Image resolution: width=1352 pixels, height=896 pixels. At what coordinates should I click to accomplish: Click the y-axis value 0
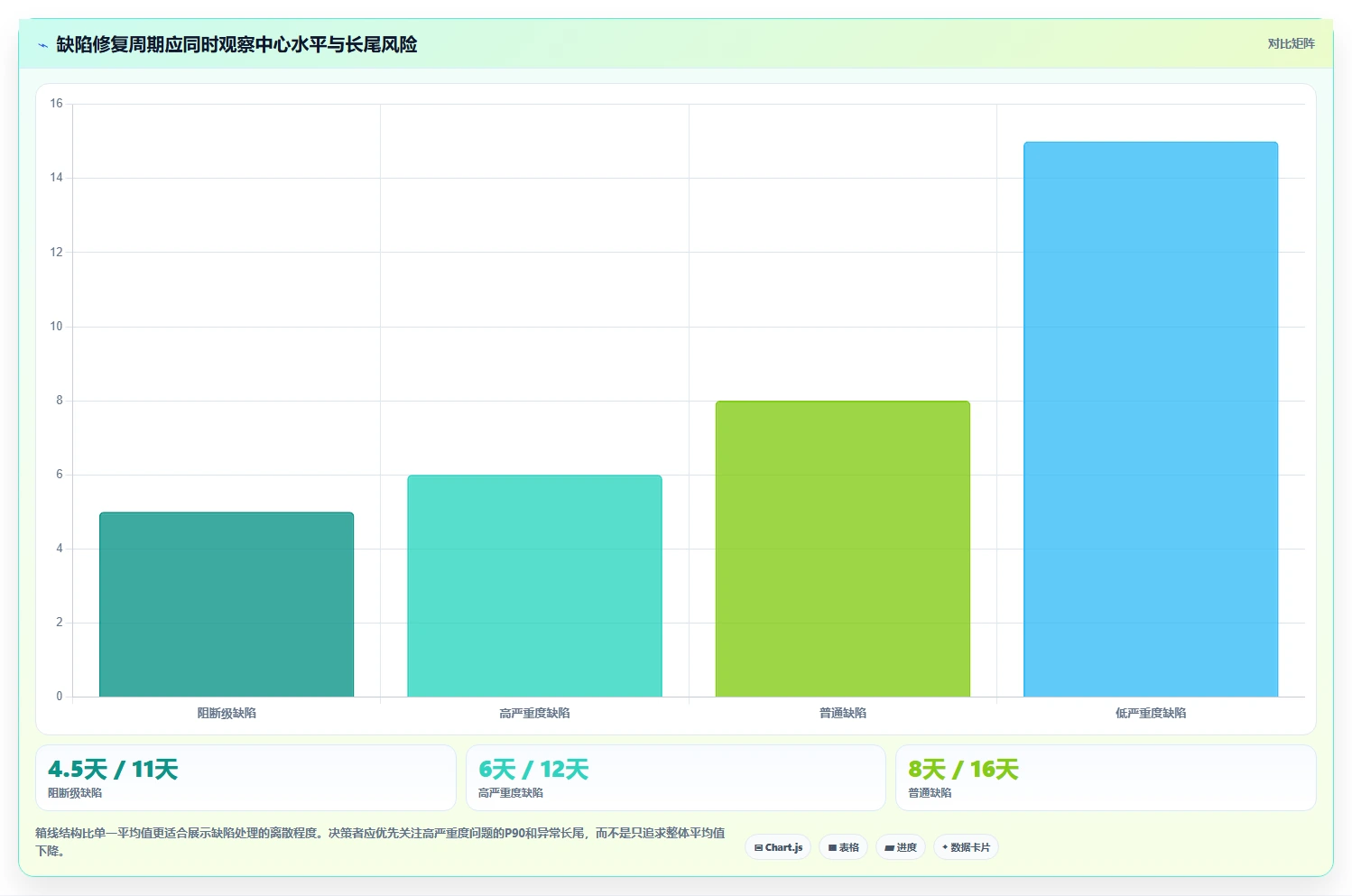[x=60, y=697]
